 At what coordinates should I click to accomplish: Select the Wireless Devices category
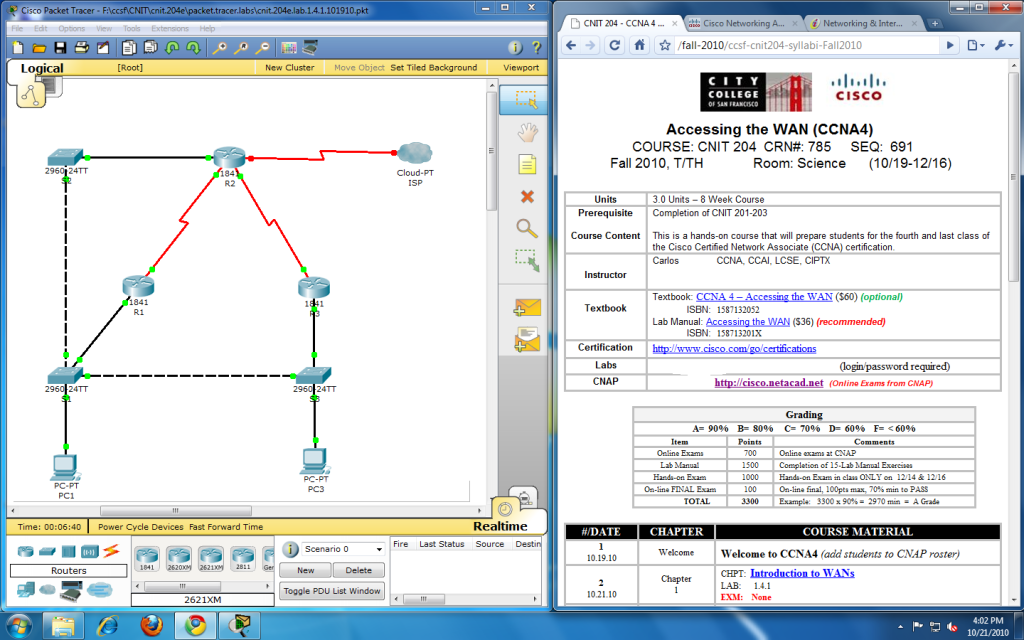click(x=90, y=551)
